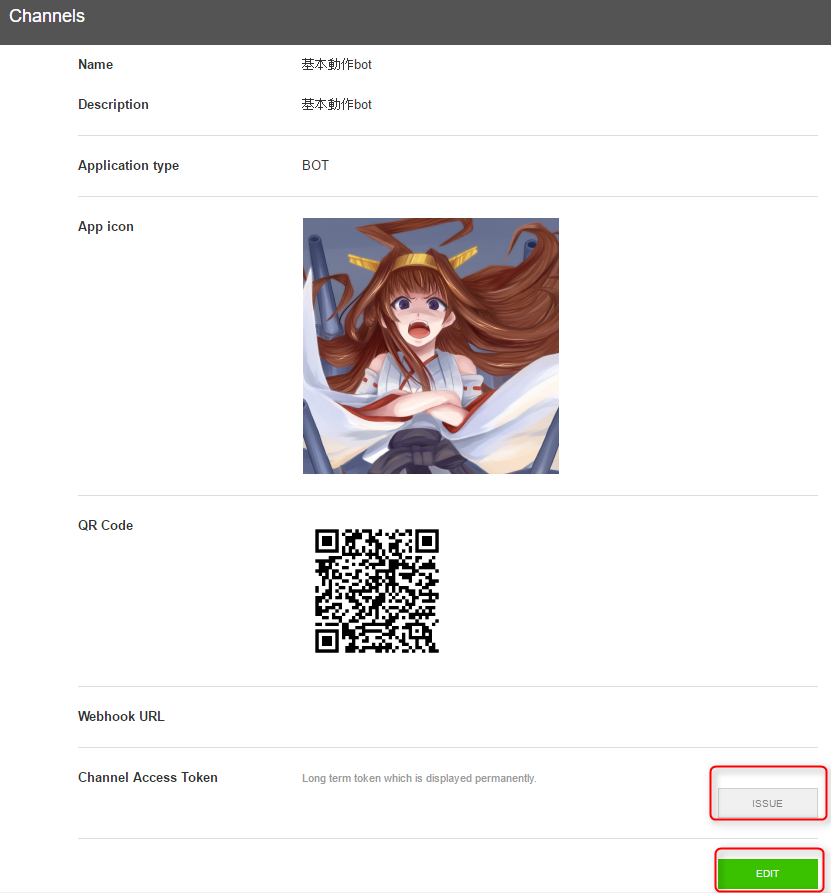Click the Channel Access Token label

(148, 777)
